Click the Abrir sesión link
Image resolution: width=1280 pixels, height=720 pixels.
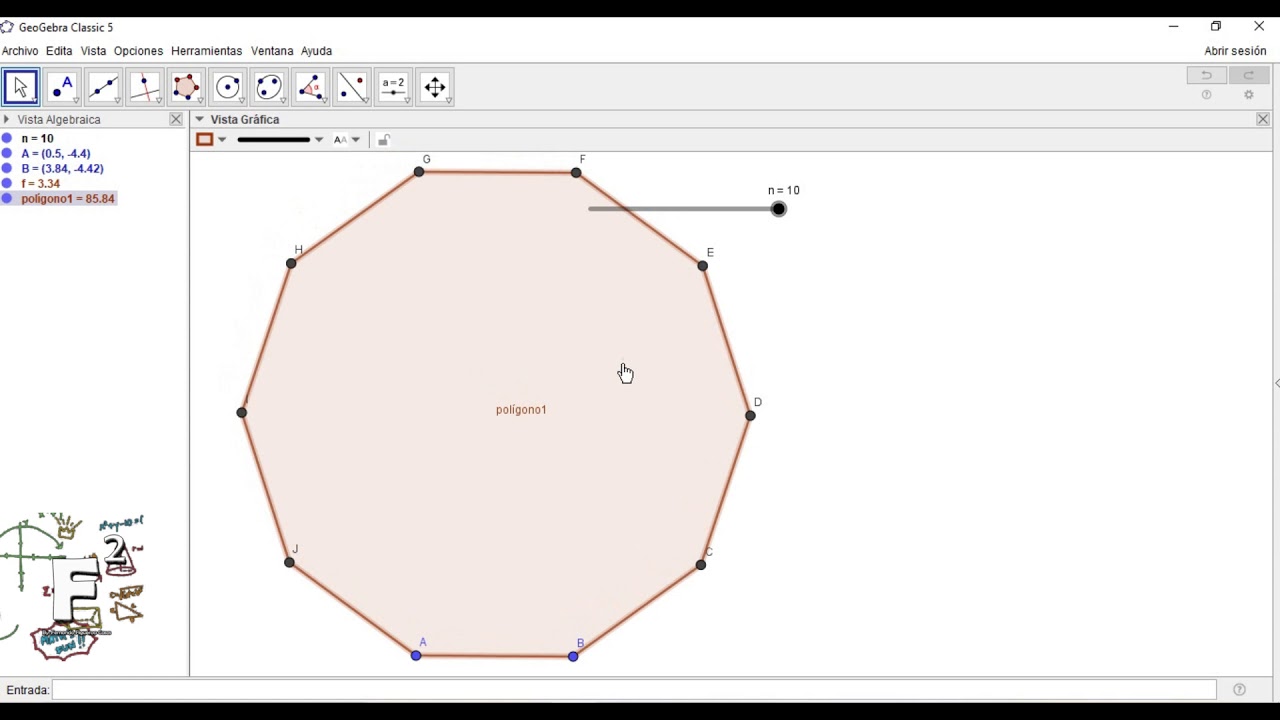tap(1235, 51)
